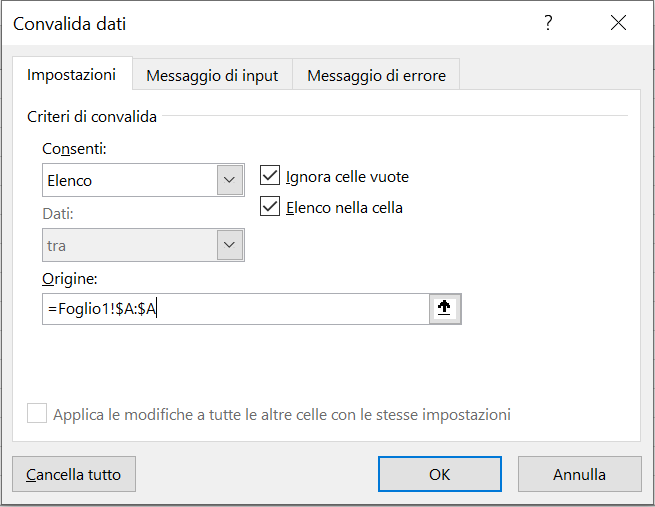The height and width of the screenshot is (507, 655).
Task: Collapse dialog using the Origine range selector icon
Action: 445,309
